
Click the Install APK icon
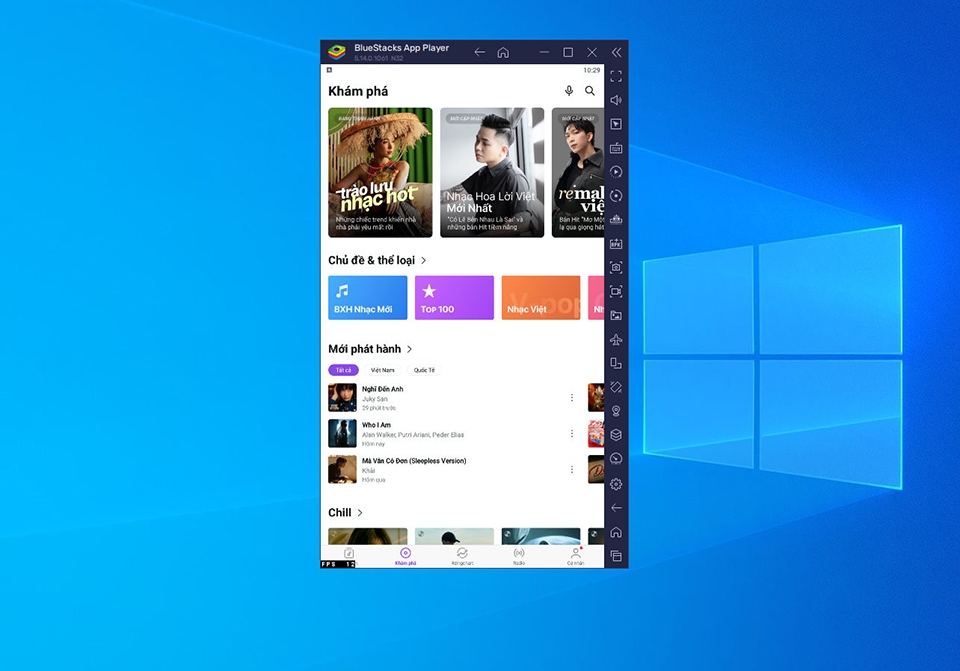616,244
